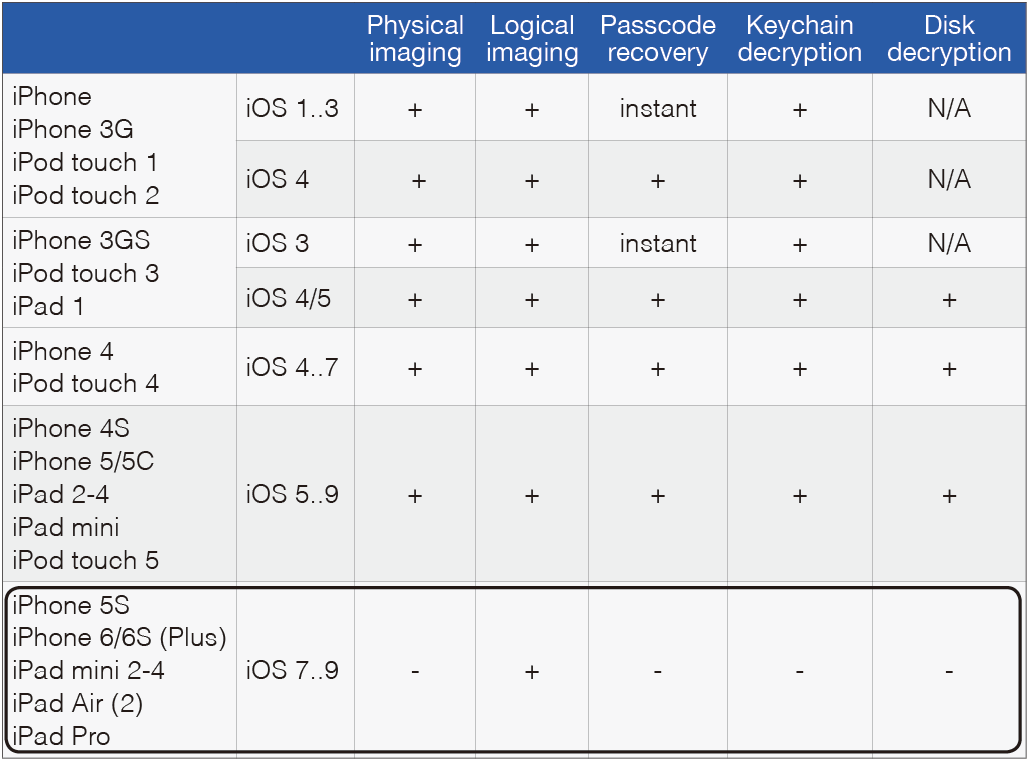Select the Keychain decryption header
1030x762 pixels.
799,39
